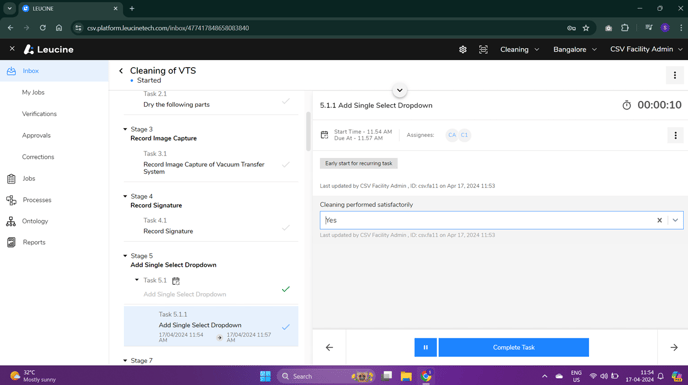Open the Jobs clipboard icon in sidebar
The image size is (688, 385).
click(11, 179)
